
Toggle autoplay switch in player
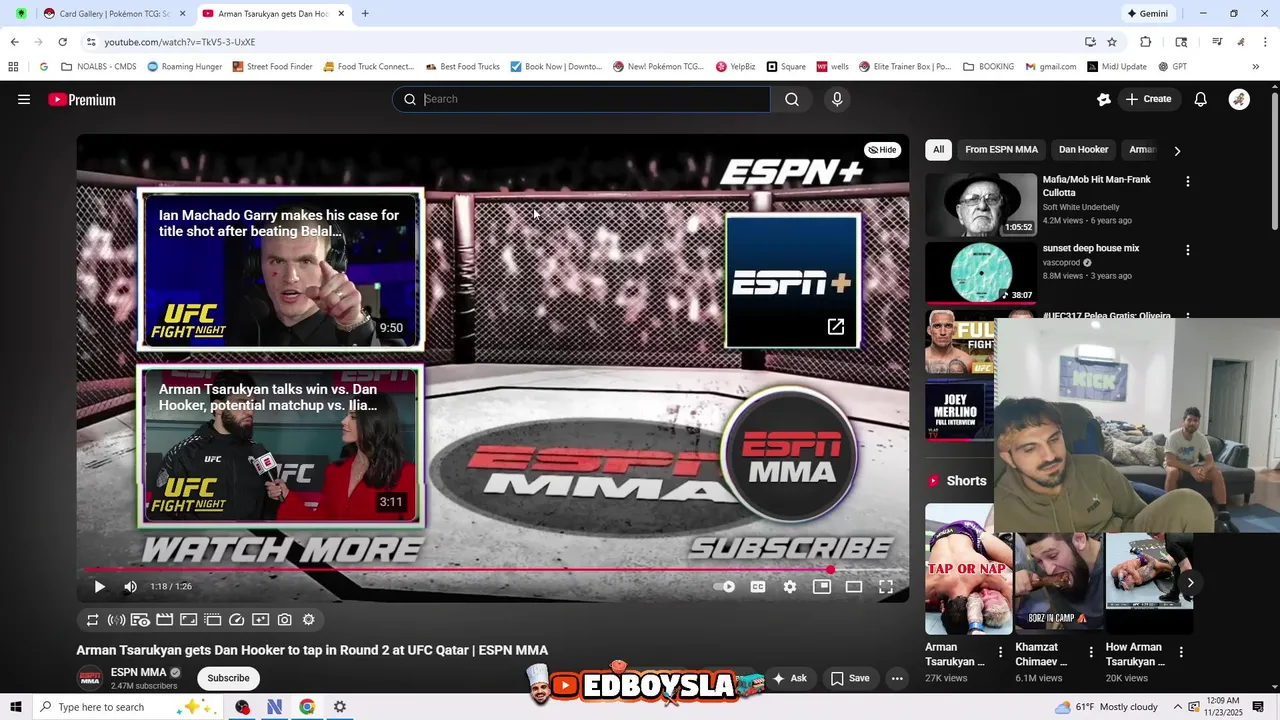[725, 587]
